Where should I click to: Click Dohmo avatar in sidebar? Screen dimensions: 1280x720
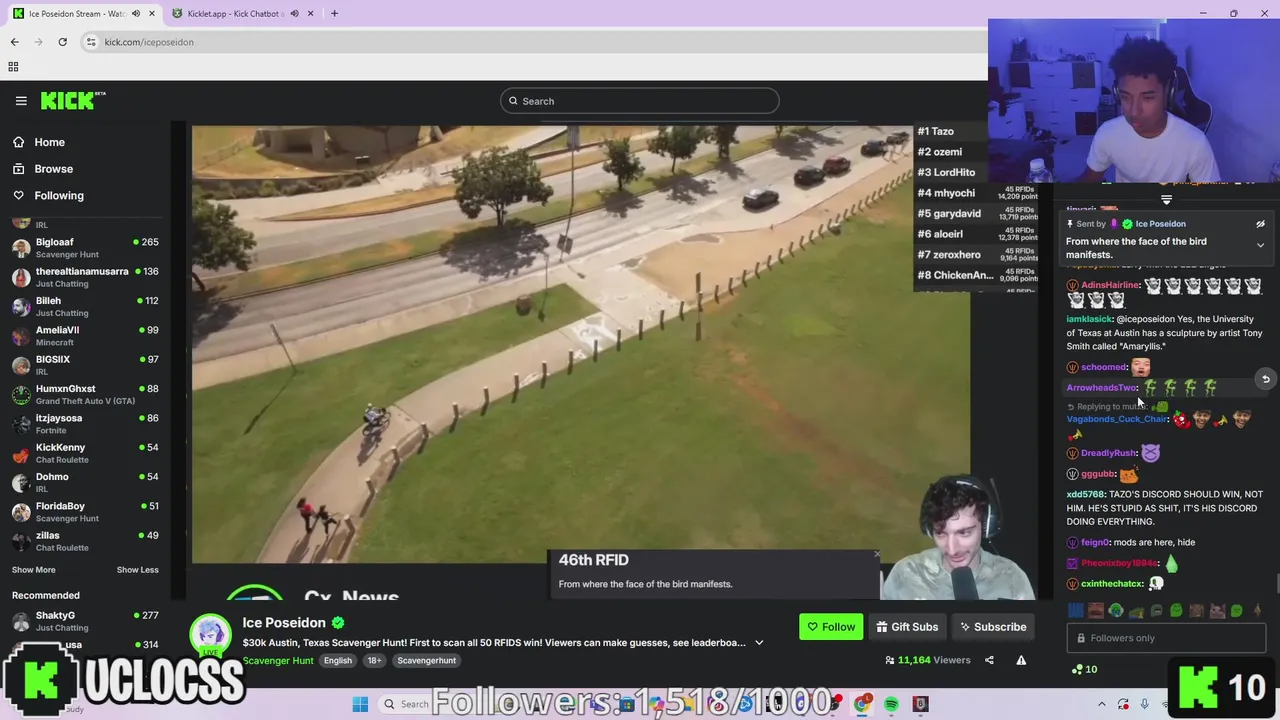(21, 482)
